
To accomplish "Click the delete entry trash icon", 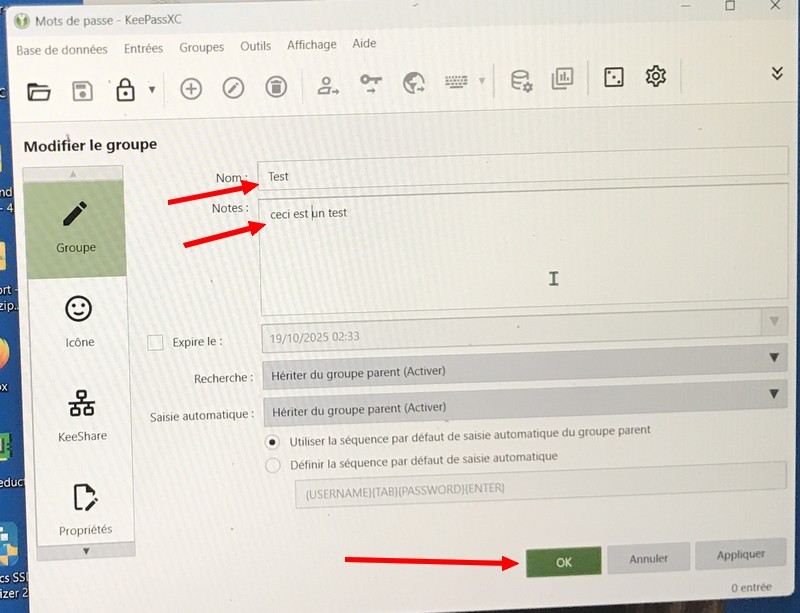I will tap(276, 88).
